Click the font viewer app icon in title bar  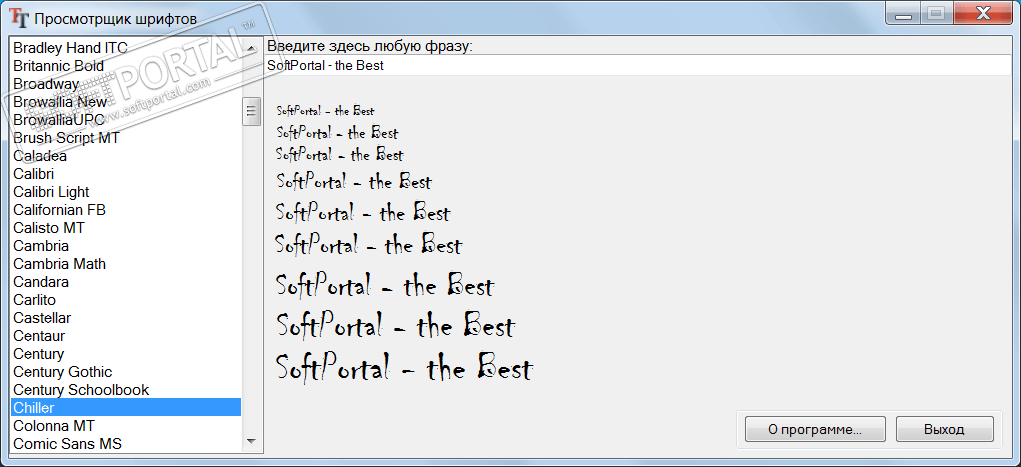(20, 18)
